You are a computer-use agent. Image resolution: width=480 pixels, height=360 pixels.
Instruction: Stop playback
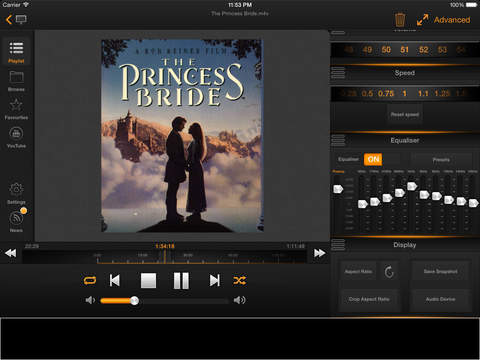pos(148,280)
